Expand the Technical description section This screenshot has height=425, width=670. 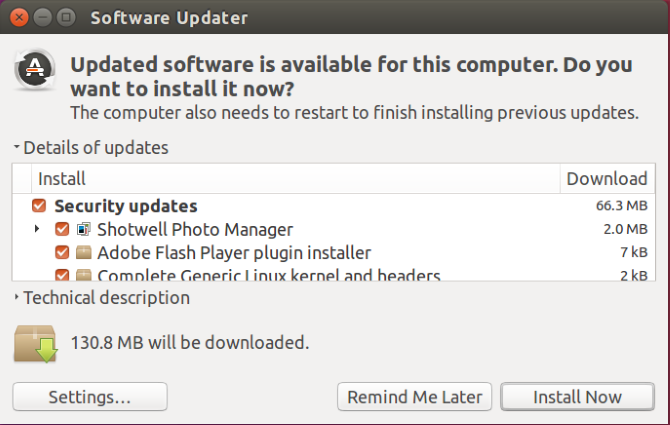17,298
